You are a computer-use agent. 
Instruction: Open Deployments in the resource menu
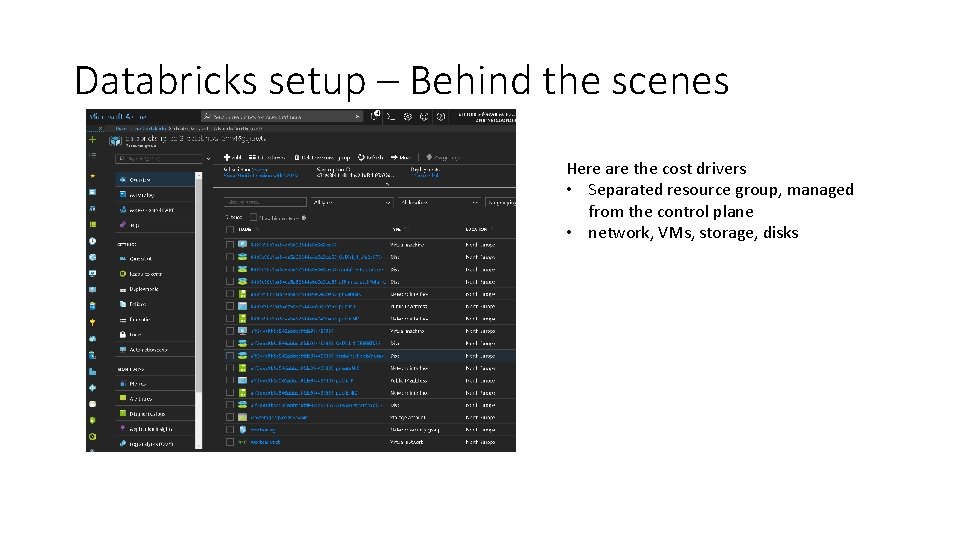pyautogui.click(x=155, y=289)
